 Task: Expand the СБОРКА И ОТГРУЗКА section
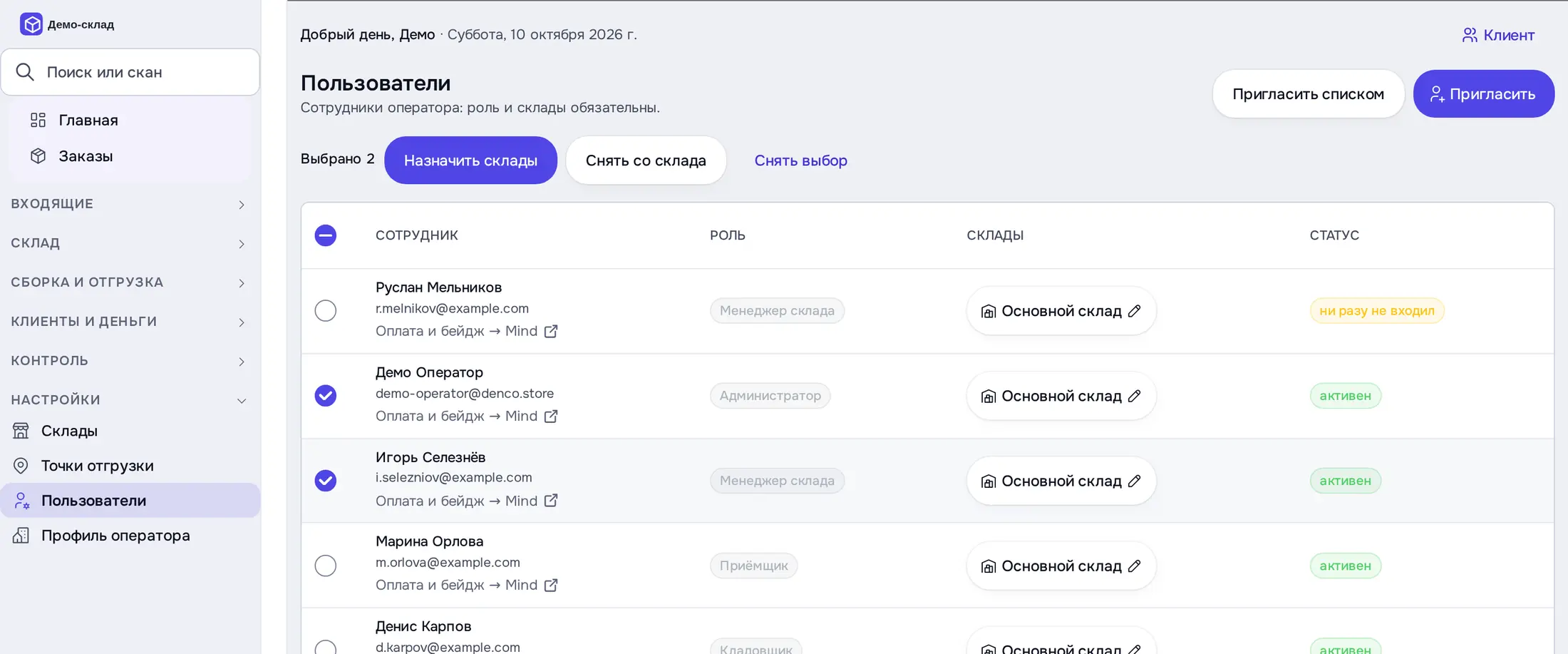point(130,282)
